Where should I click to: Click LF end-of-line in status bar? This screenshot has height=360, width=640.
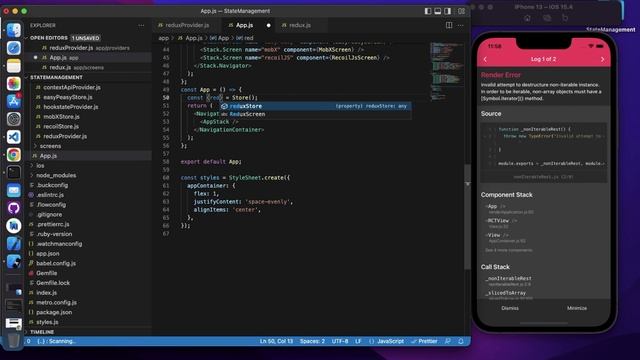coord(358,341)
